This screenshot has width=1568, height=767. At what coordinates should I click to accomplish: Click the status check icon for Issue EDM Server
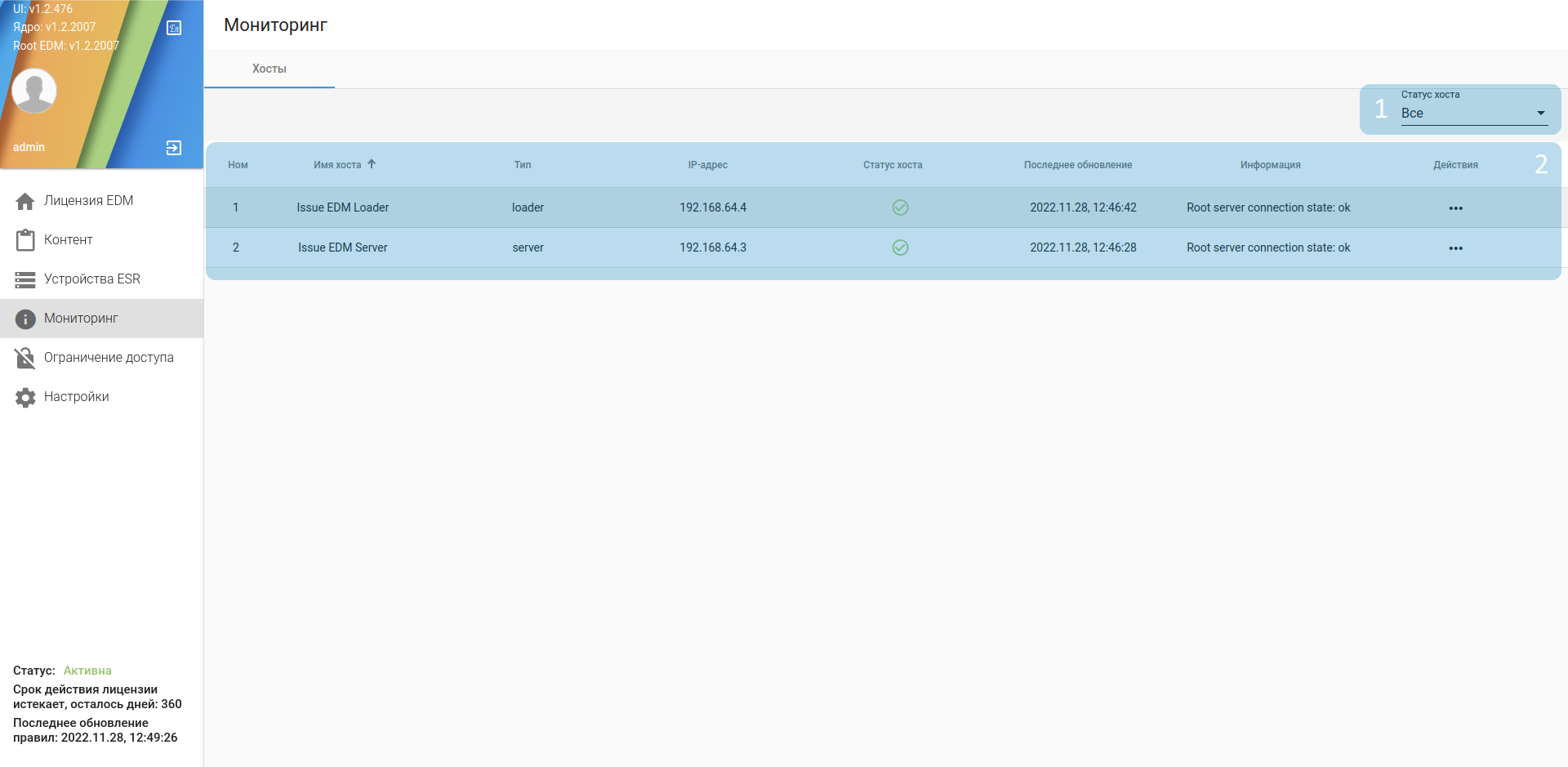[x=900, y=247]
